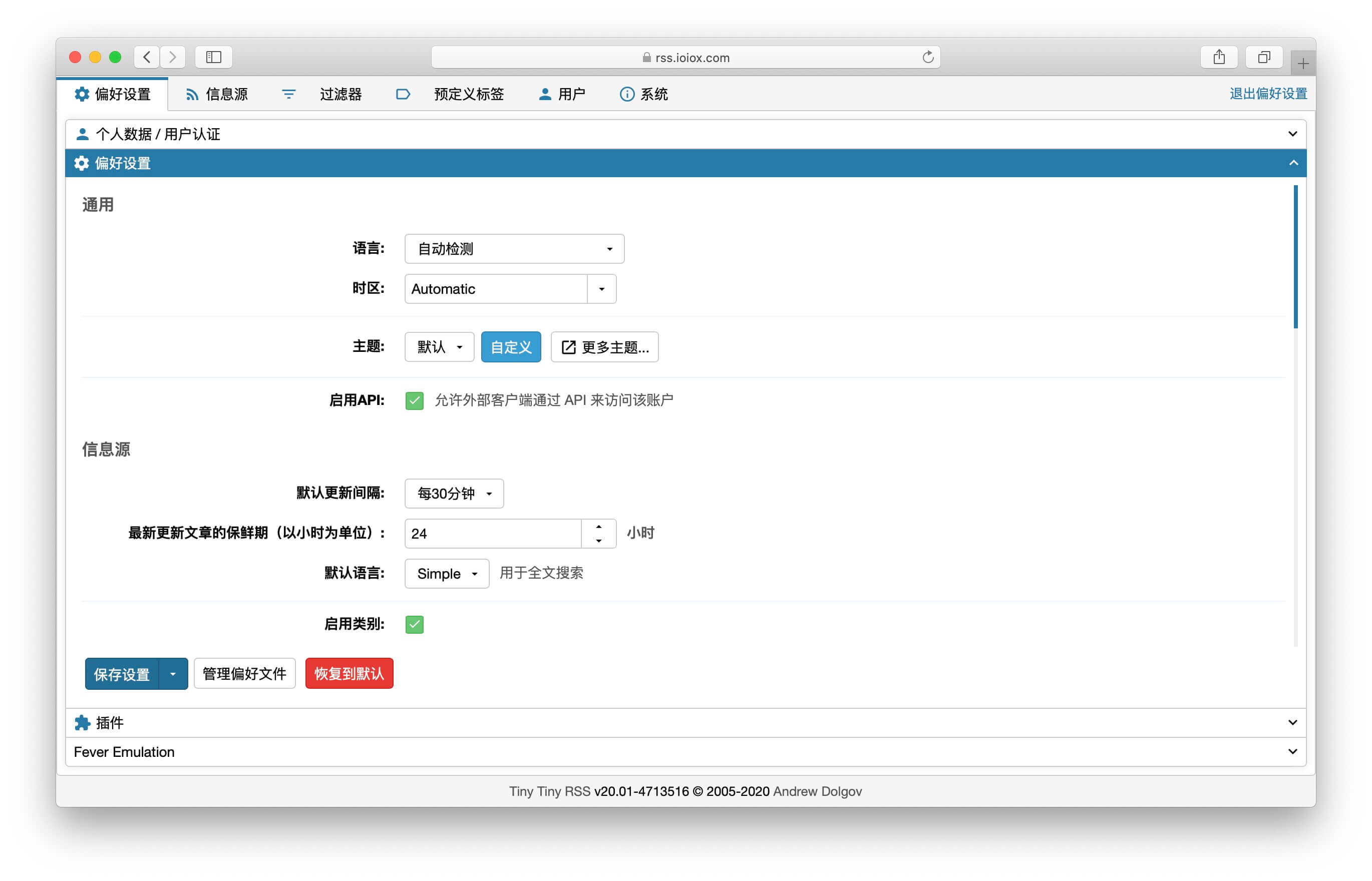1372x881 pixels.
Task: Click the 时区 text field showing Automatic
Action: pos(496,289)
